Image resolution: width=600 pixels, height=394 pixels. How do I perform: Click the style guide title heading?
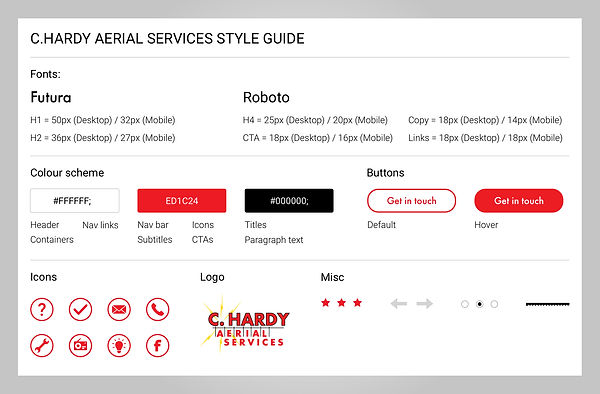click(x=167, y=39)
